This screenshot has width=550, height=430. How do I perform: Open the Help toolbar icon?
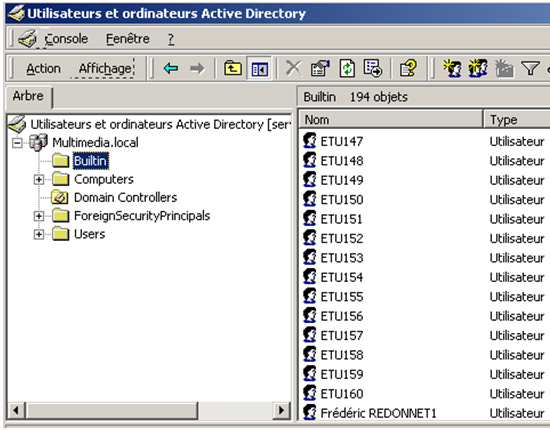pyautogui.click(x=408, y=68)
